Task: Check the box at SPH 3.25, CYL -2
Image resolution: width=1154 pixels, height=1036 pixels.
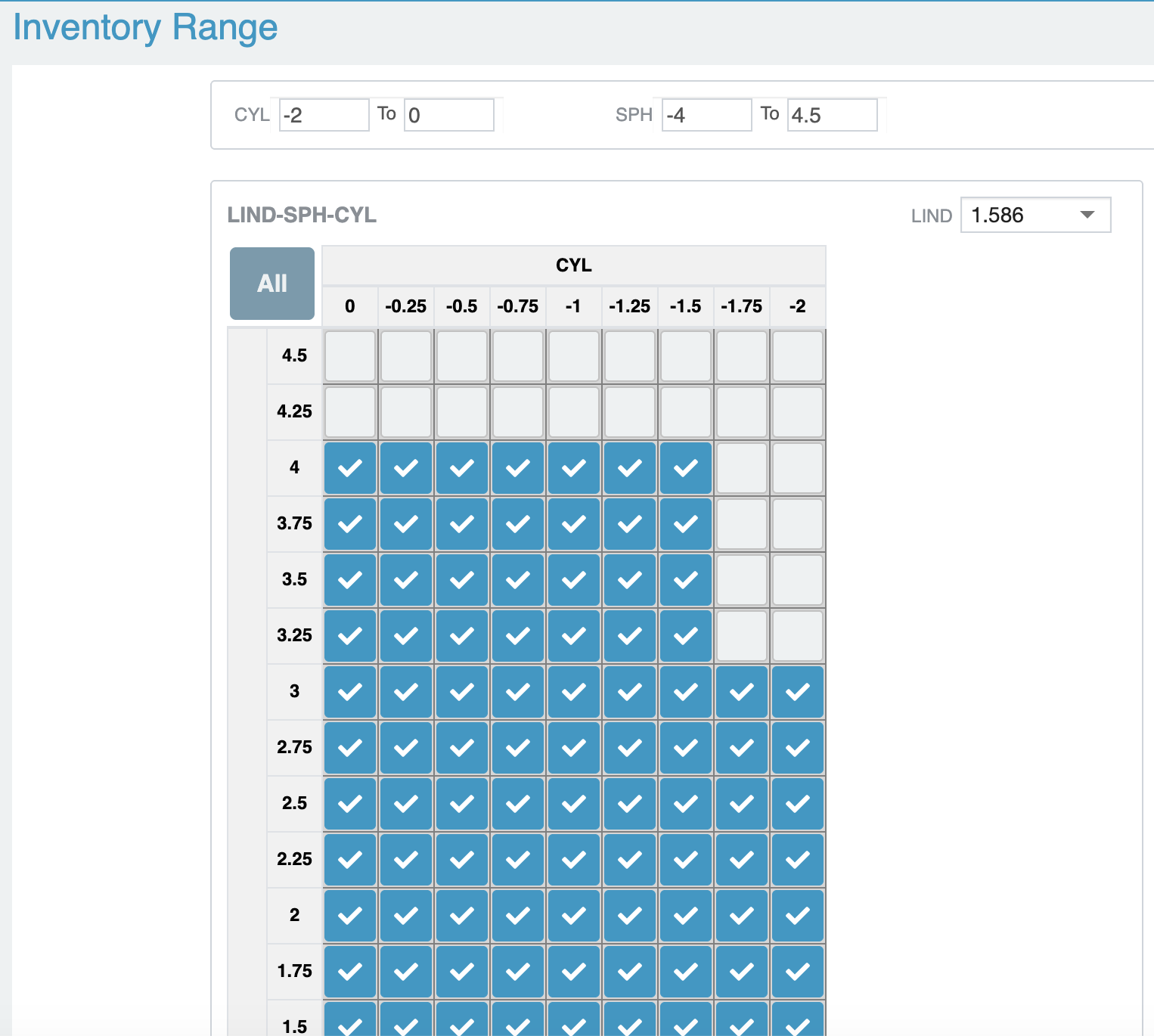Action: (798, 636)
